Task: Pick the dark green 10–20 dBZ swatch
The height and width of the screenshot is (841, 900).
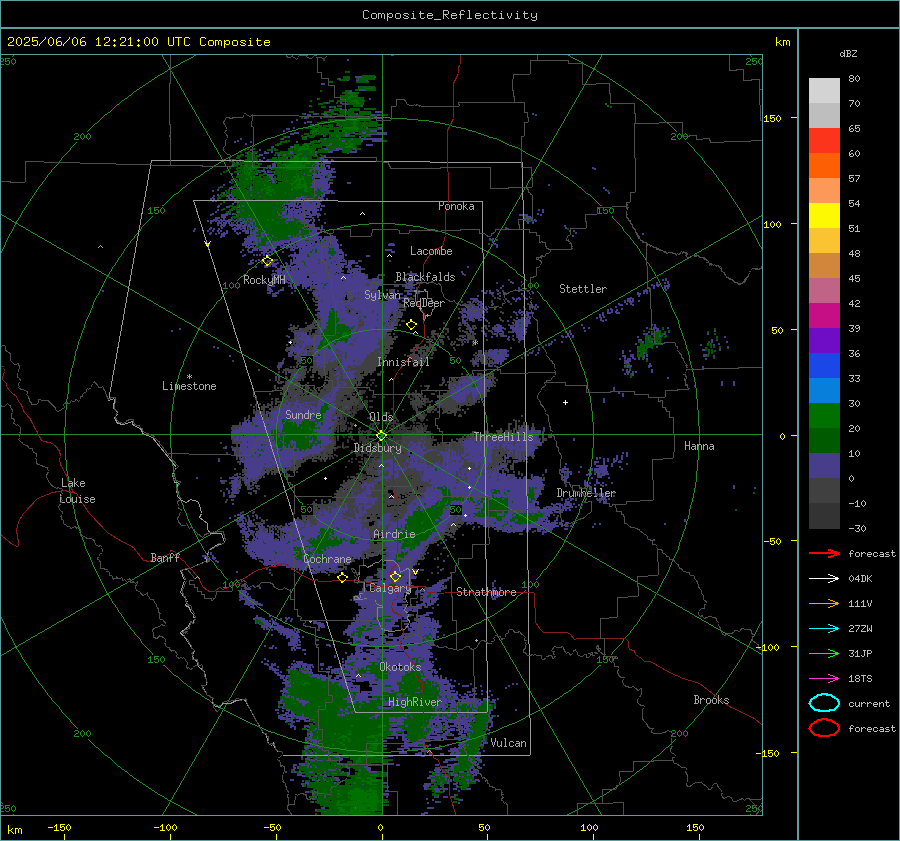Action: [x=824, y=441]
